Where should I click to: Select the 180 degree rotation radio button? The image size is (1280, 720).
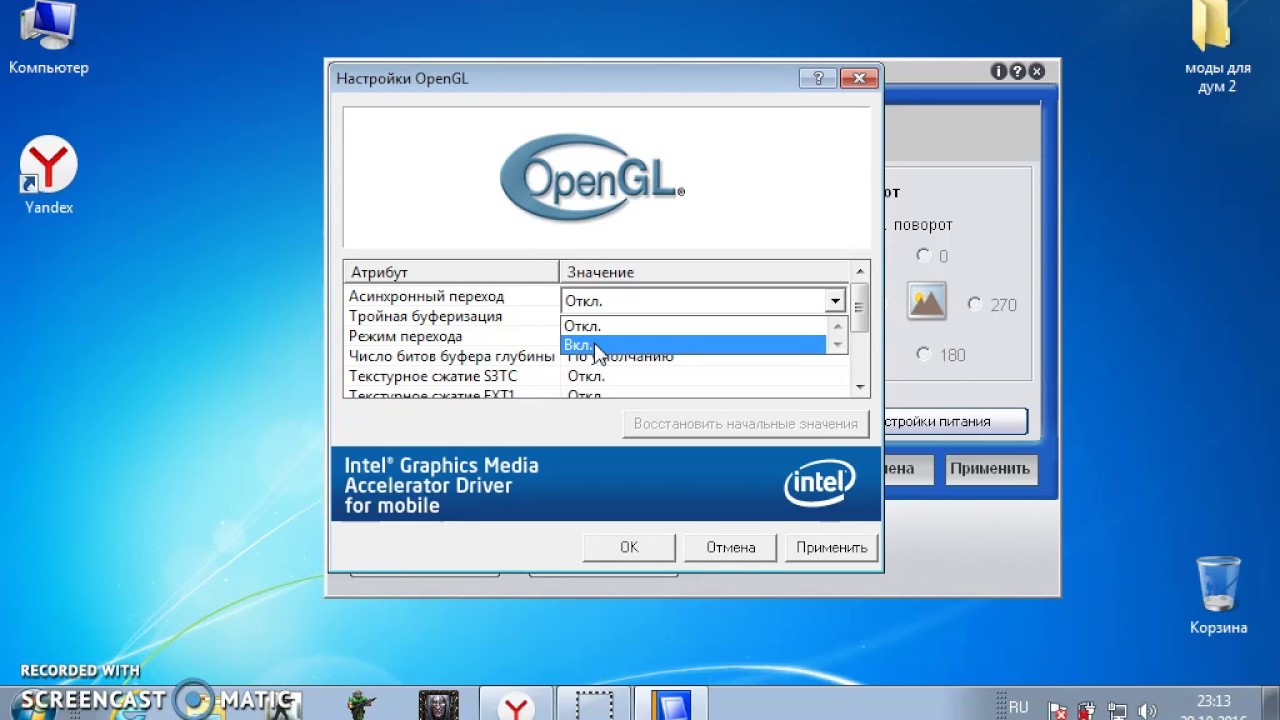pos(923,354)
